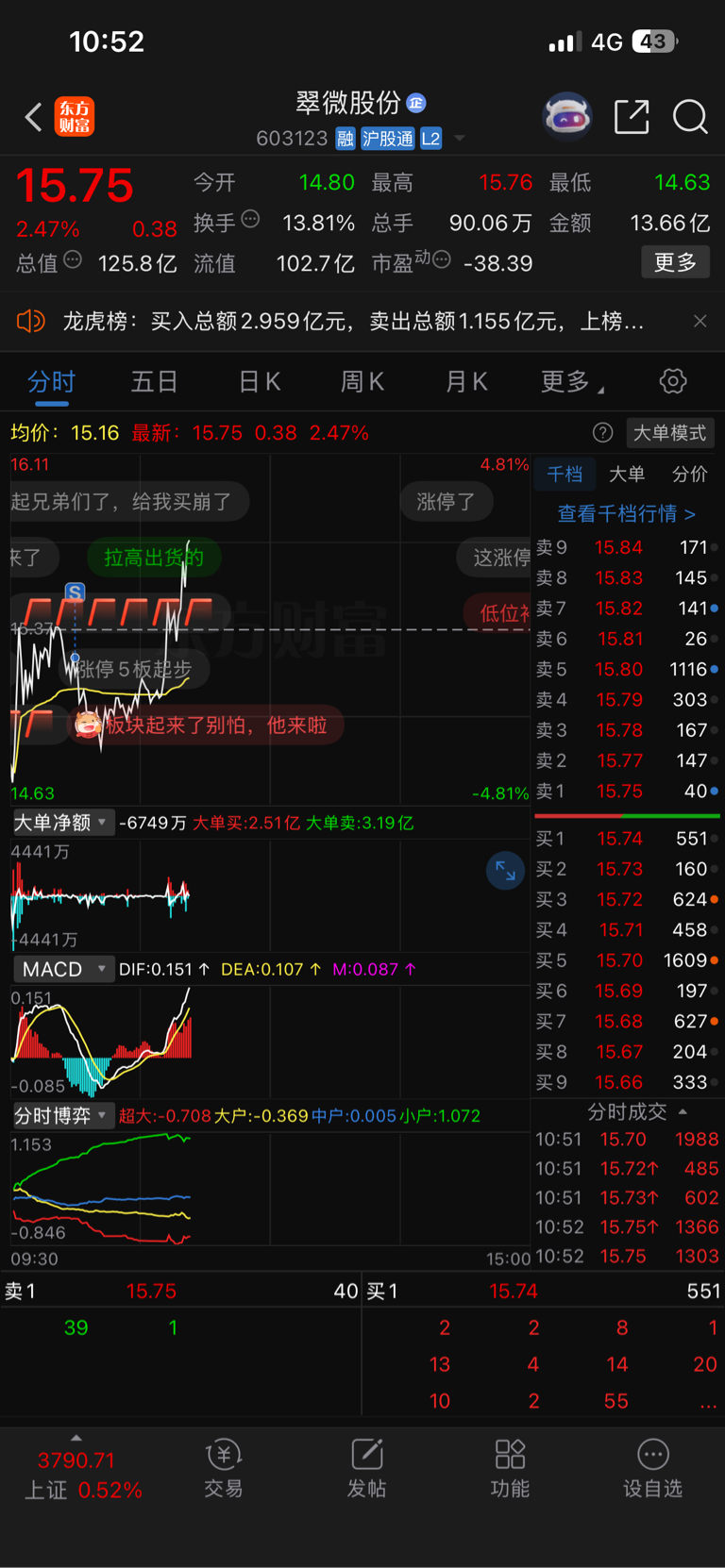This screenshot has width=725, height=1568.
Task: Select 买1 order row 15.74
Action: pos(627,839)
